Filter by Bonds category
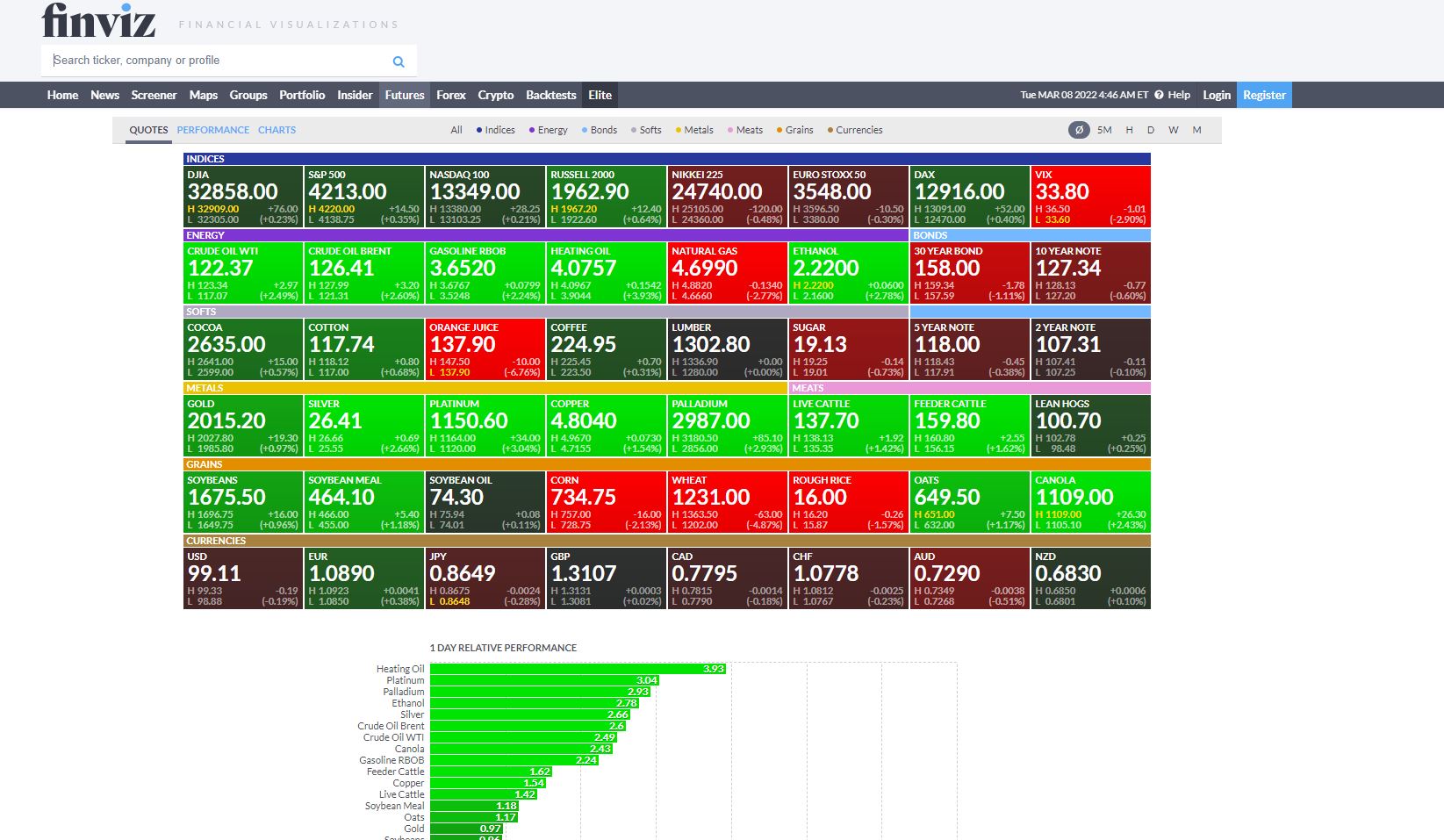The image size is (1444, 840). [x=600, y=130]
